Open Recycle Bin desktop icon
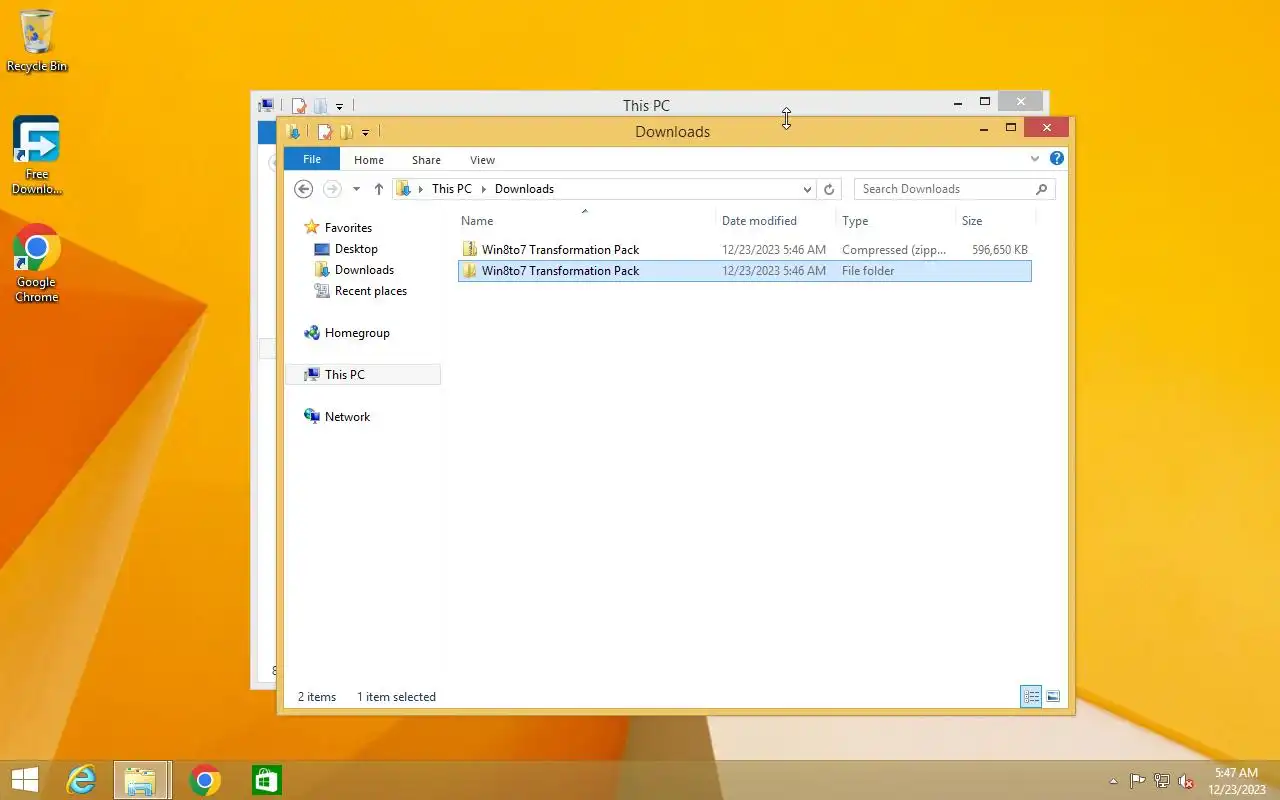The image size is (1280, 800). 37,42
